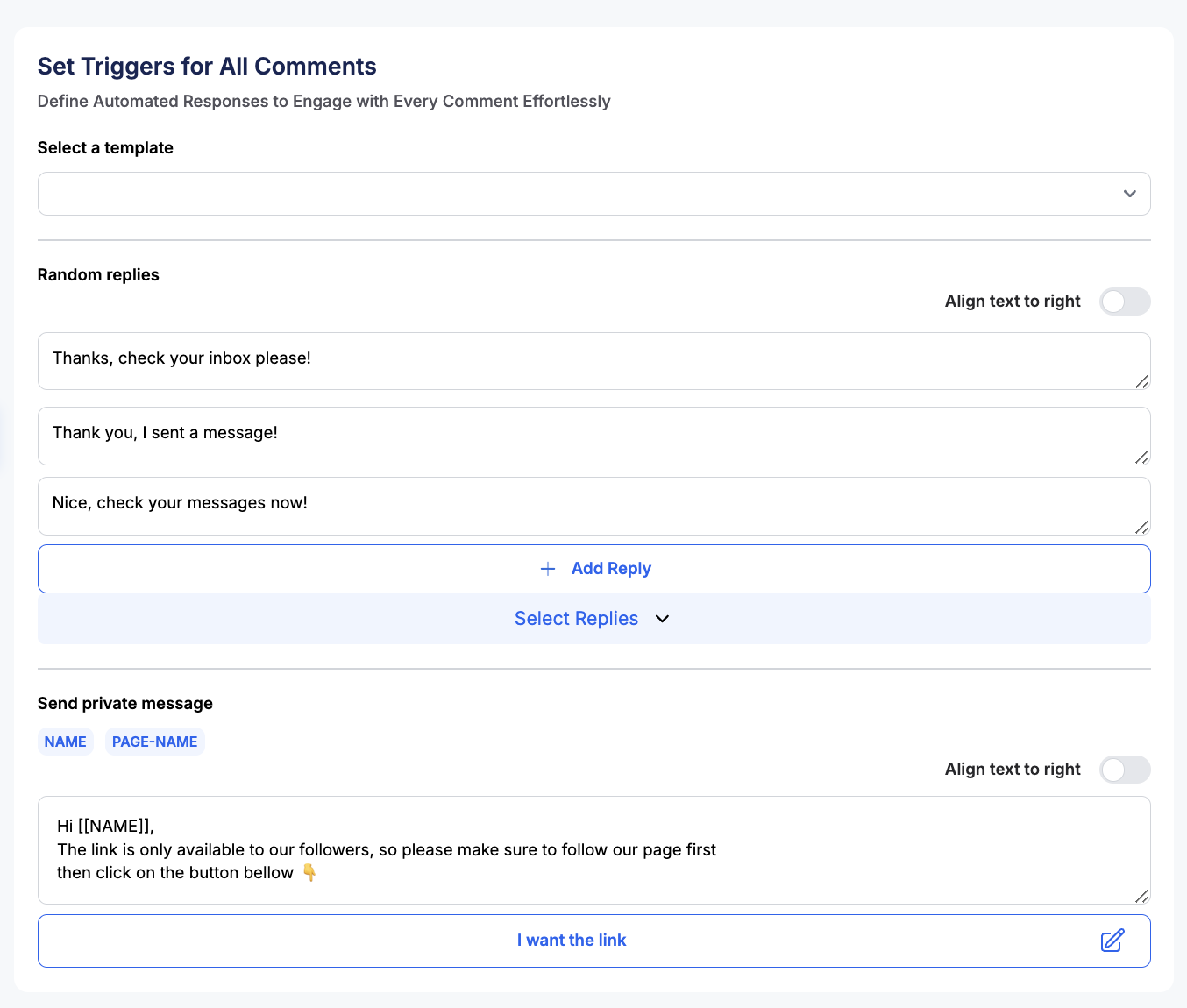
Task: Click the 'I want the link' button
Action: tap(572, 941)
